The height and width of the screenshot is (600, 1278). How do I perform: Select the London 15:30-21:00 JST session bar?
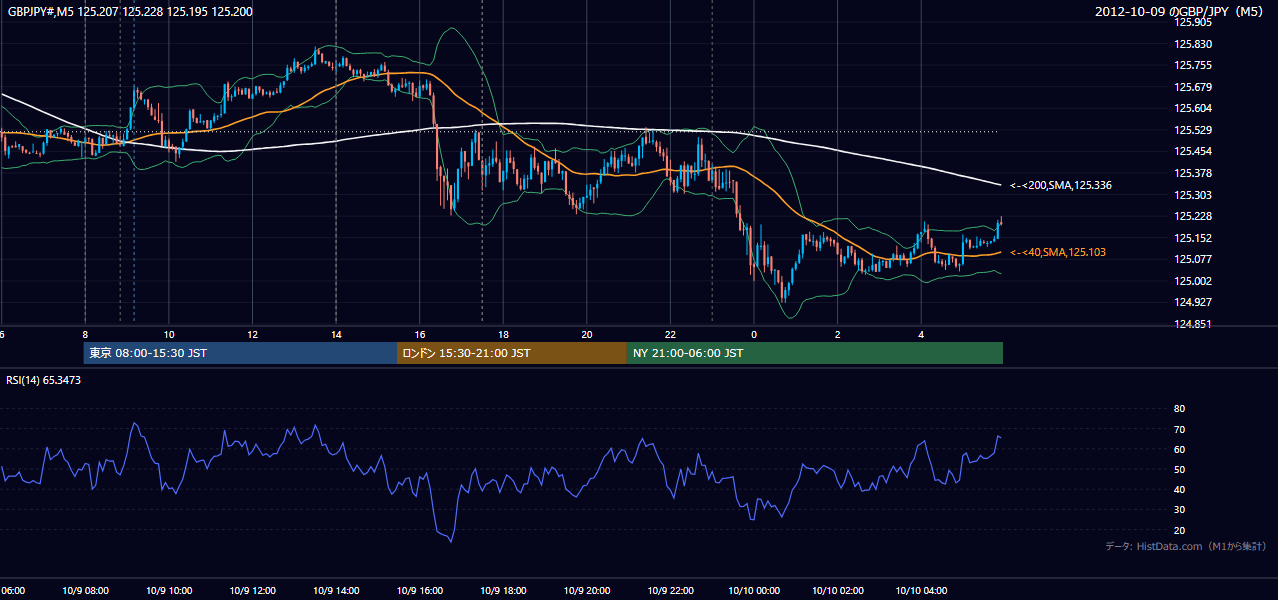(512, 353)
